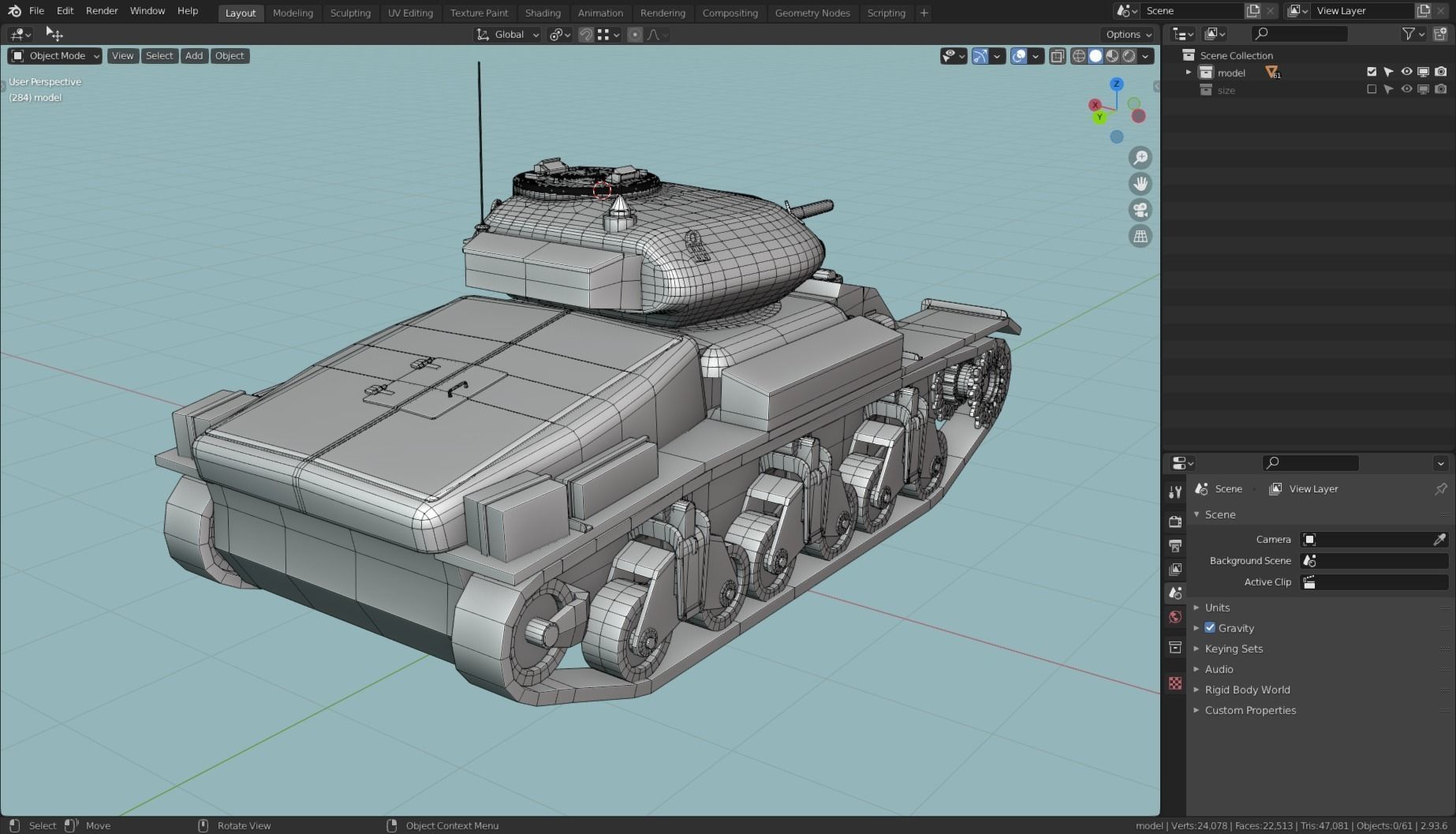Open the Options dropdown

pyautogui.click(x=1128, y=35)
